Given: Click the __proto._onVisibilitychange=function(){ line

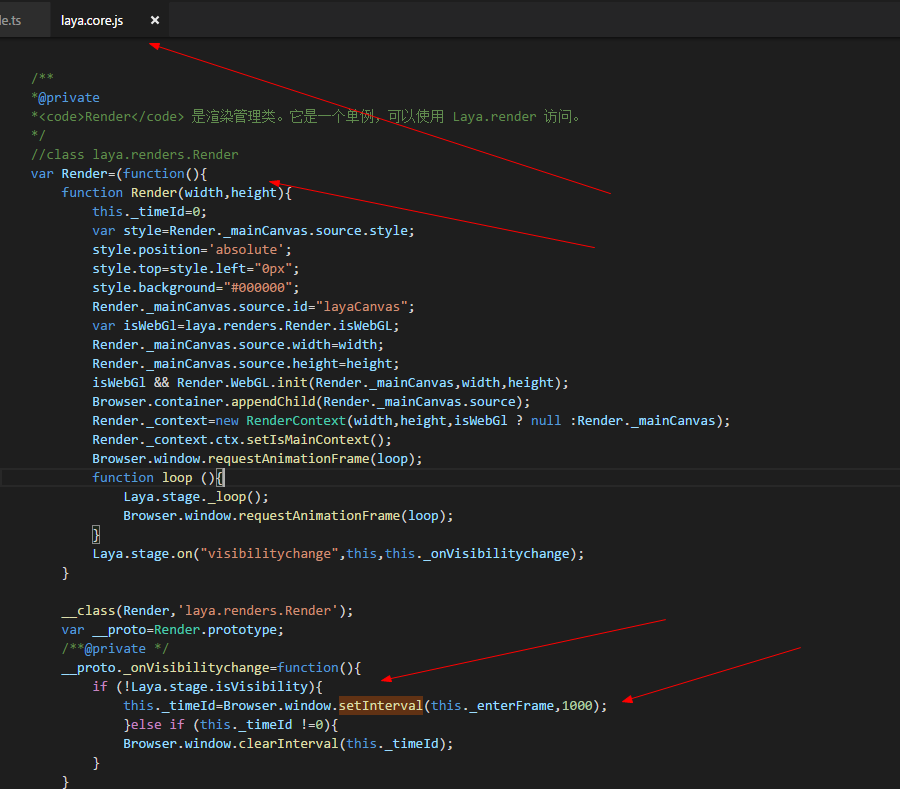Looking at the screenshot, I should point(211,667).
